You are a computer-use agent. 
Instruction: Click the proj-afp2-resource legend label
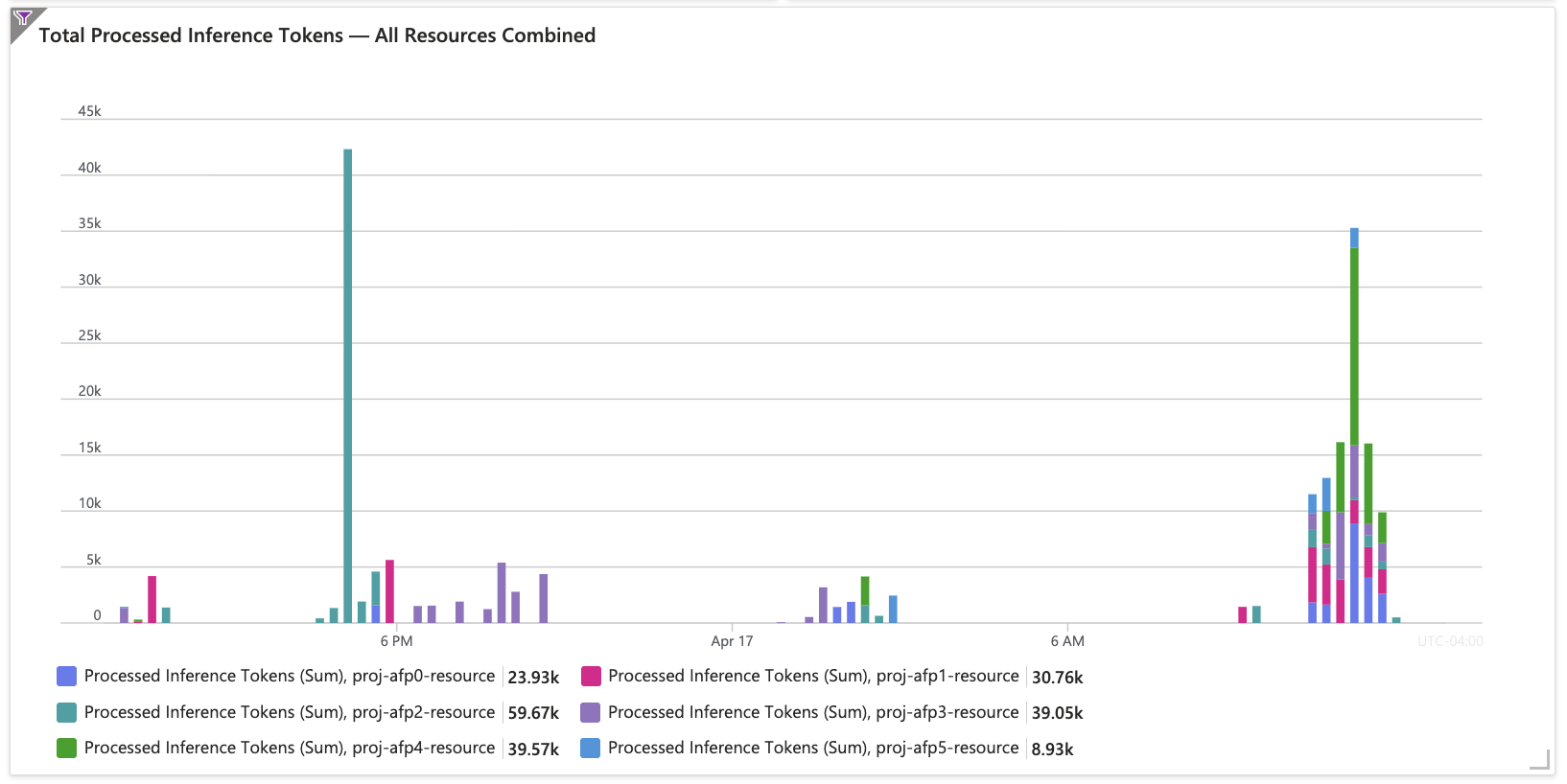pyautogui.click(x=290, y=712)
